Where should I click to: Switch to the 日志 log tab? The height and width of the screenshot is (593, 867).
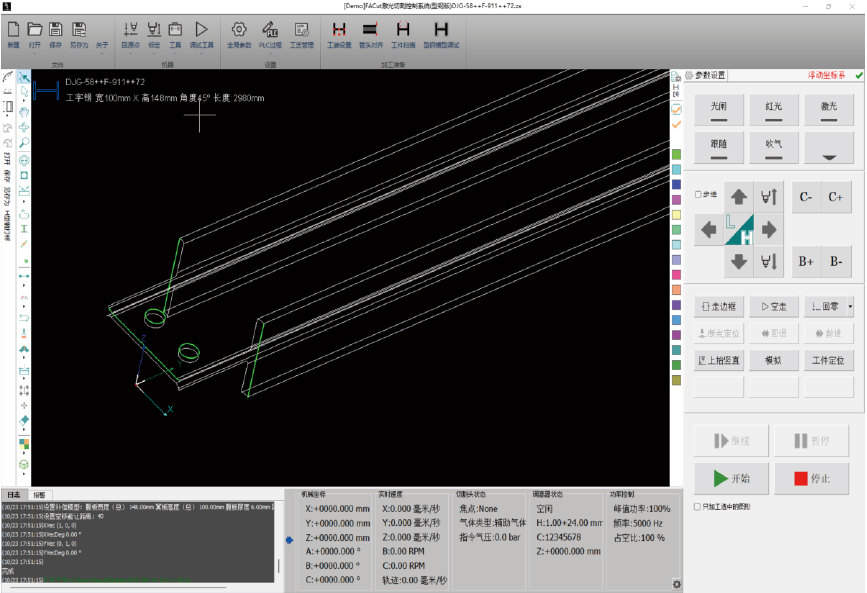14,495
